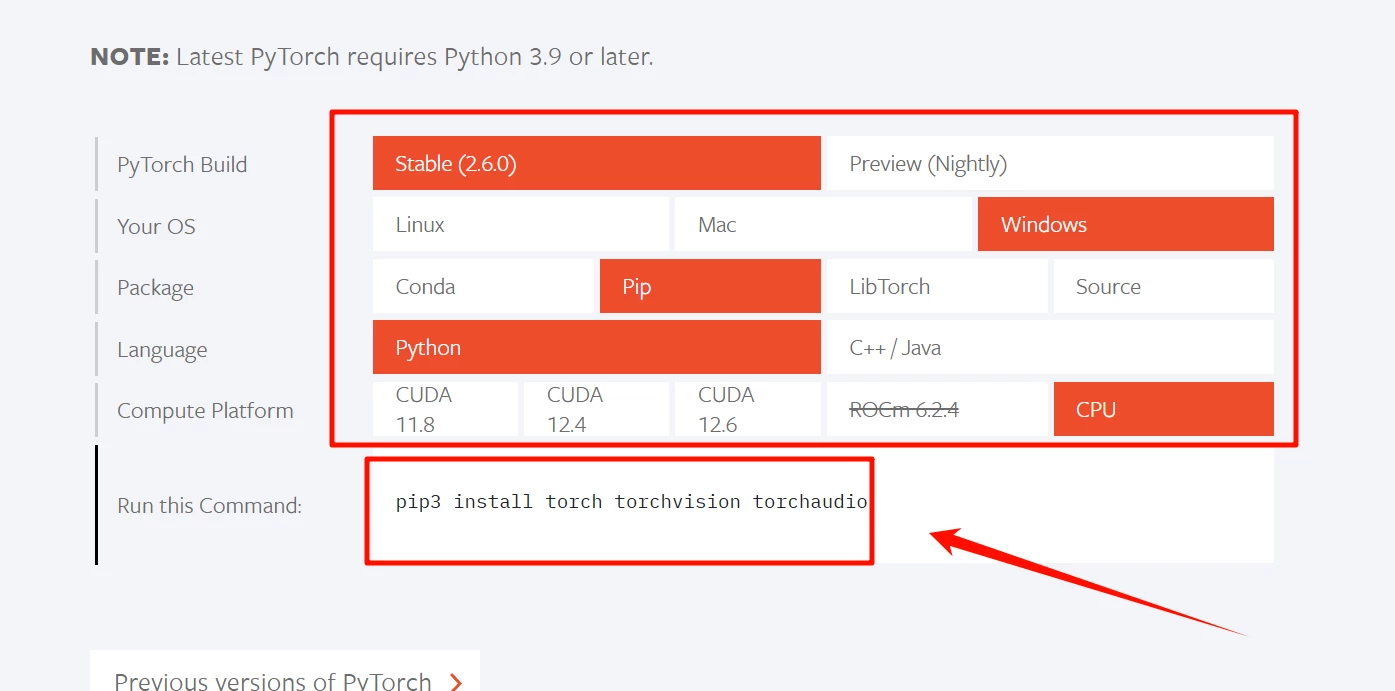Click the chevron arrow beside Previous versions
This screenshot has height=691, width=1395.
[x=456, y=682]
